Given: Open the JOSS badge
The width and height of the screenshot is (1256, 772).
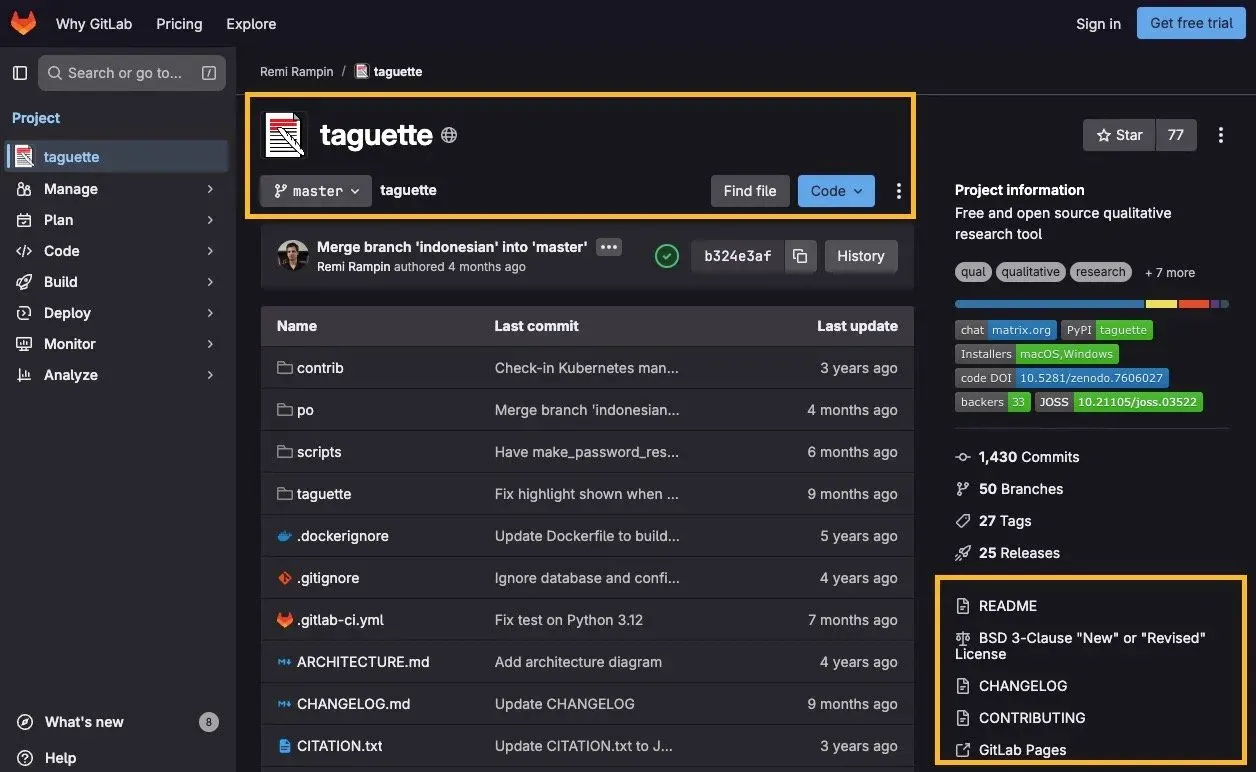Looking at the screenshot, I should pos(1118,402).
